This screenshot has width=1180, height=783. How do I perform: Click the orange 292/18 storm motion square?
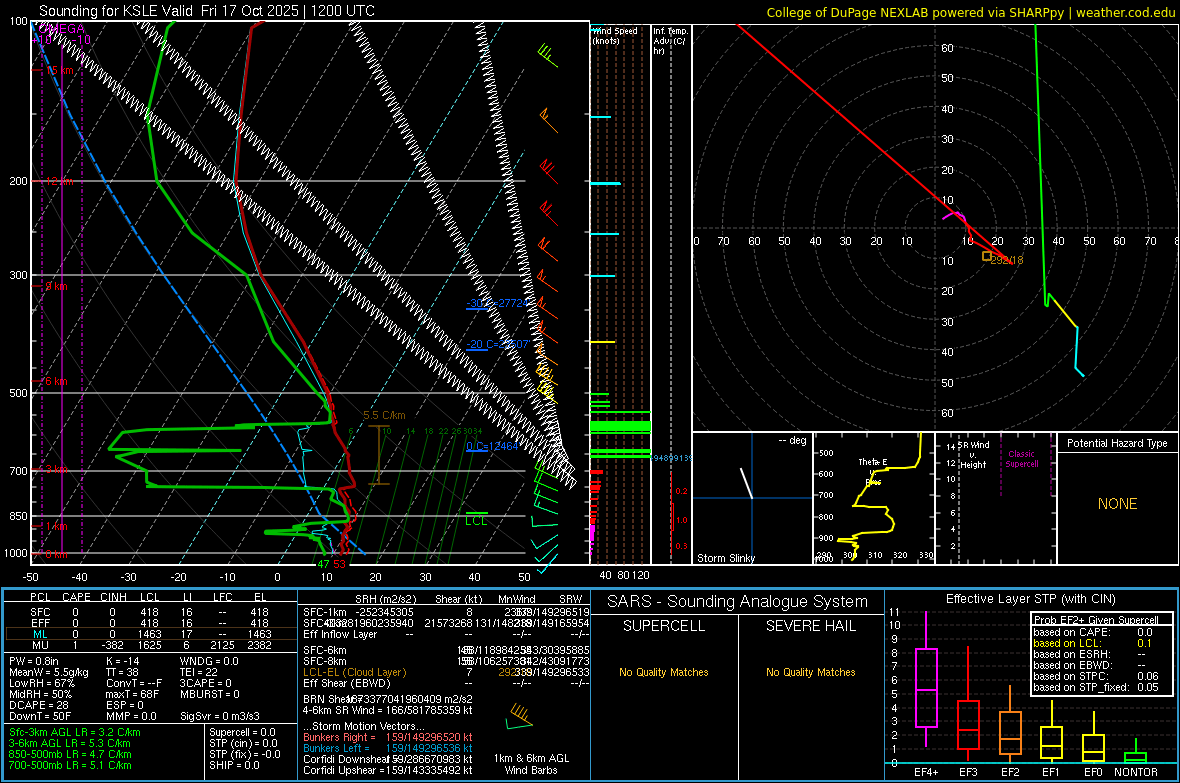pos(987,257)
